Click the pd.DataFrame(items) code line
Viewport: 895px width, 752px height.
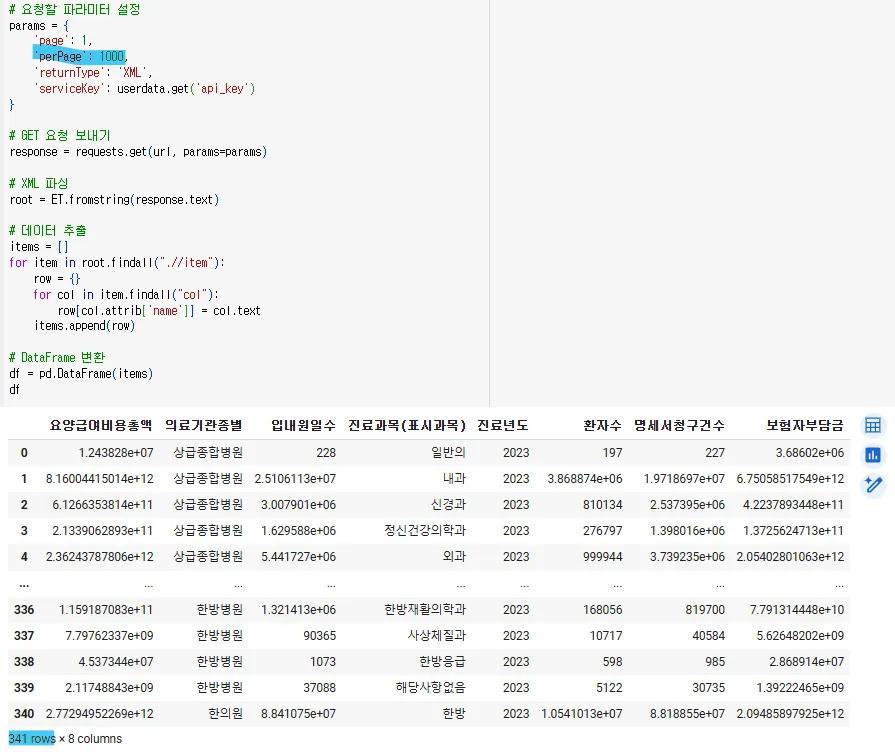pos(81,373)
